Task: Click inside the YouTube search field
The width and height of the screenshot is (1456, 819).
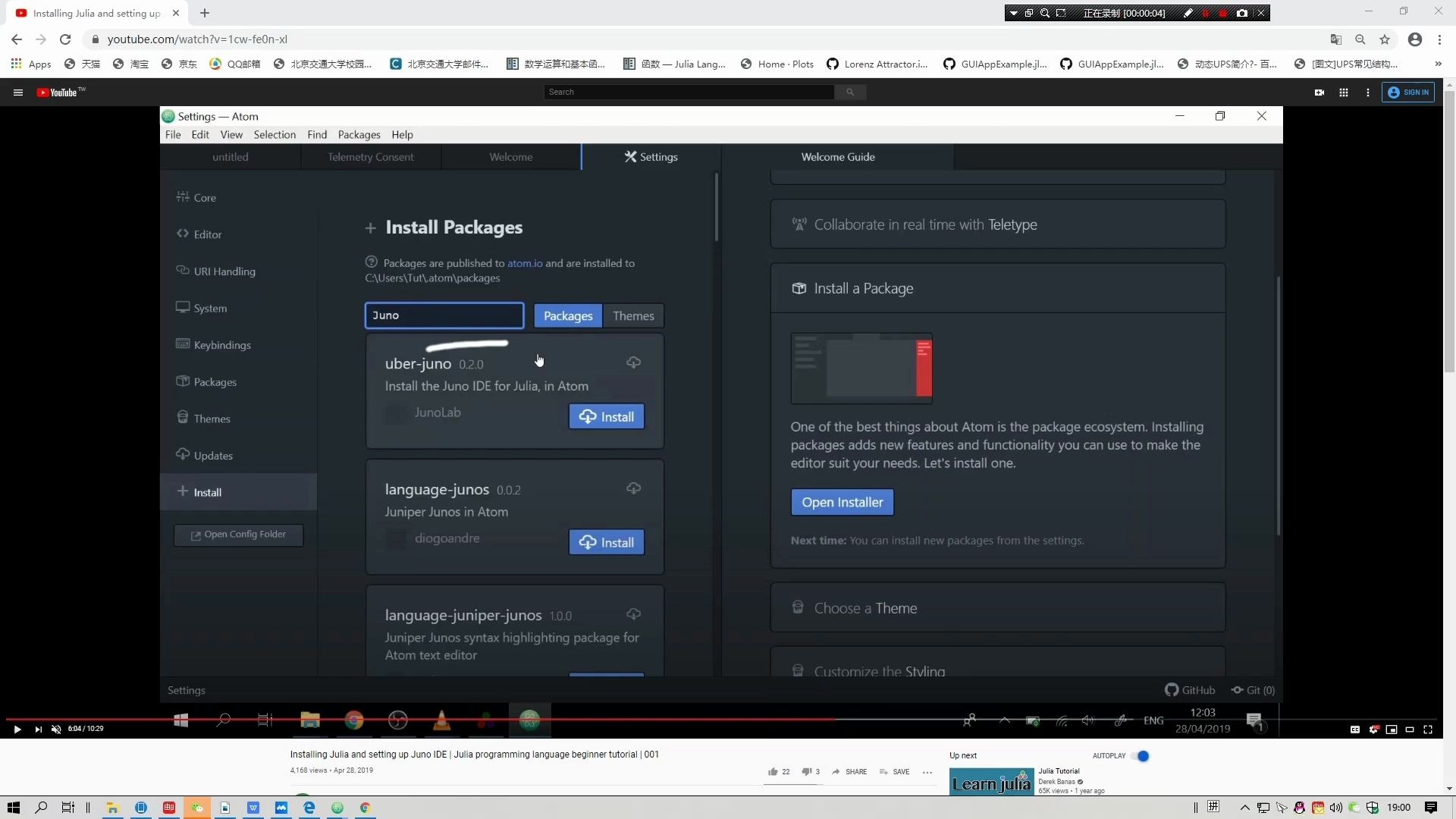Action: tap(688, 92)
